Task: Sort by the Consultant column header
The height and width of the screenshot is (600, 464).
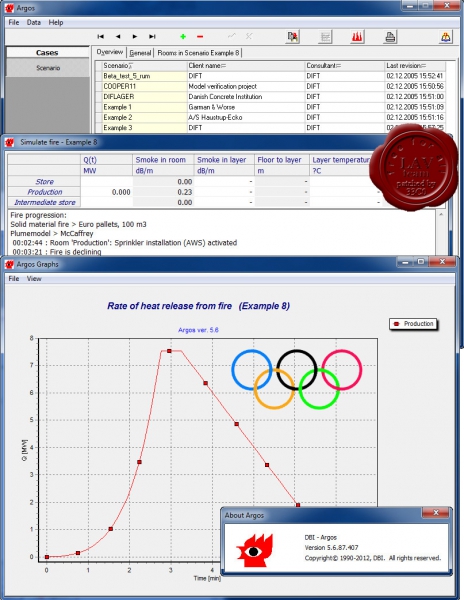Action: [x=345, y=66]
